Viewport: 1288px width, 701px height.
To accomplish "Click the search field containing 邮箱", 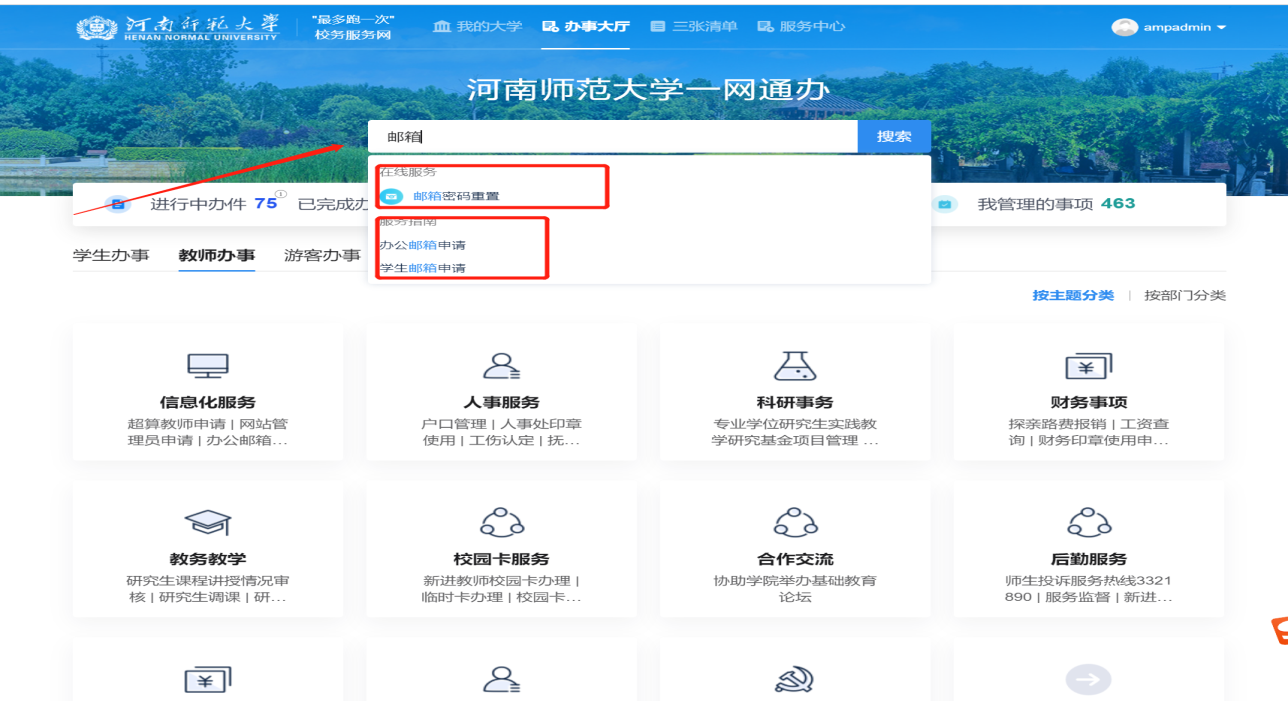I will tap(612, 136).
